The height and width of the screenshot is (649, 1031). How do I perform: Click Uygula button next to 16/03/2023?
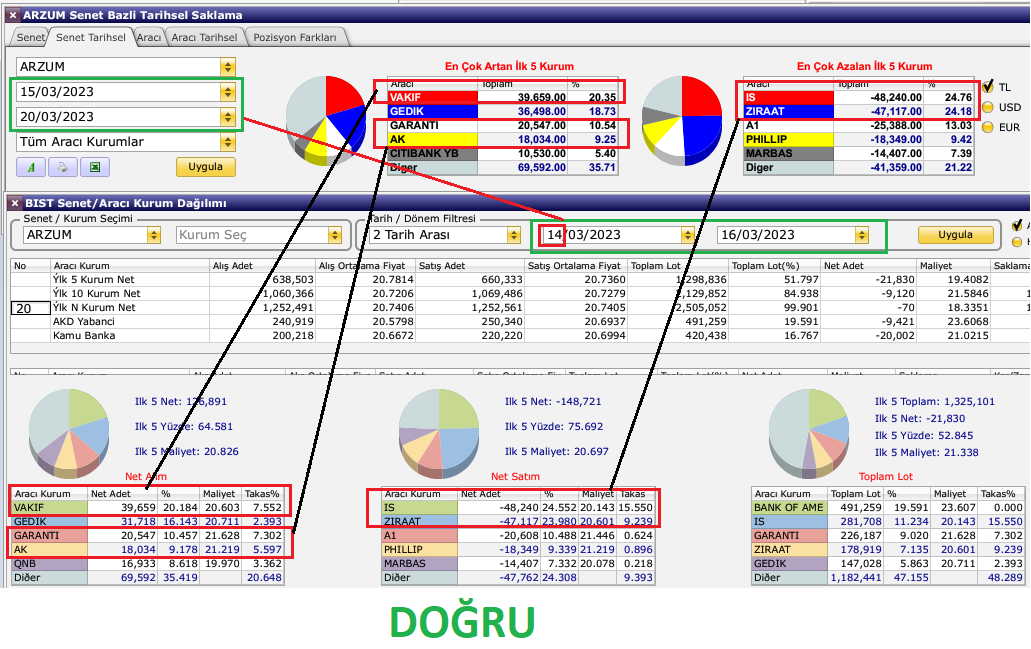955,235
